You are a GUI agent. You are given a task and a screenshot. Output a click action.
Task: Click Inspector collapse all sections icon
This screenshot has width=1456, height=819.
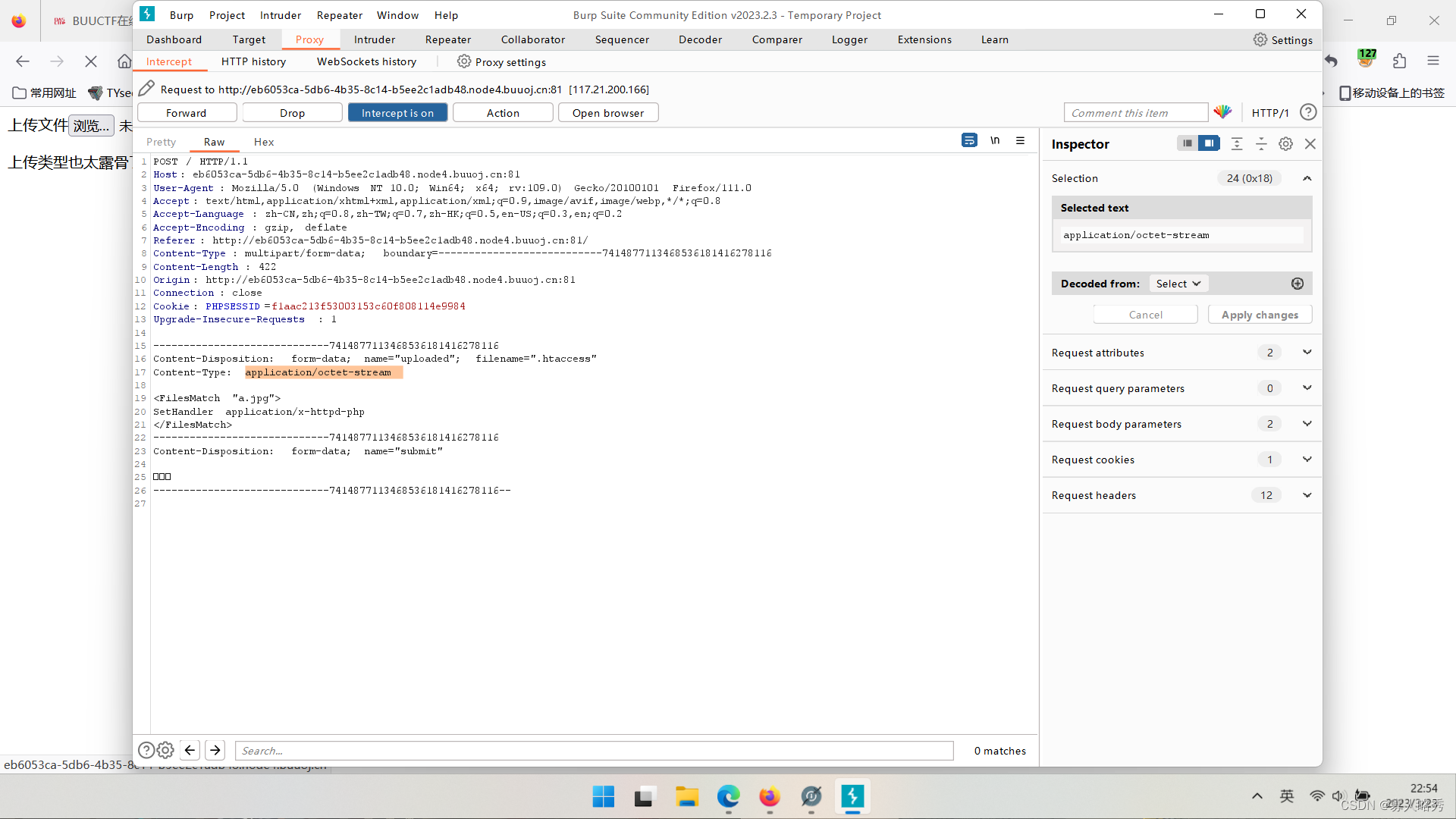(x=1261, y=143)
